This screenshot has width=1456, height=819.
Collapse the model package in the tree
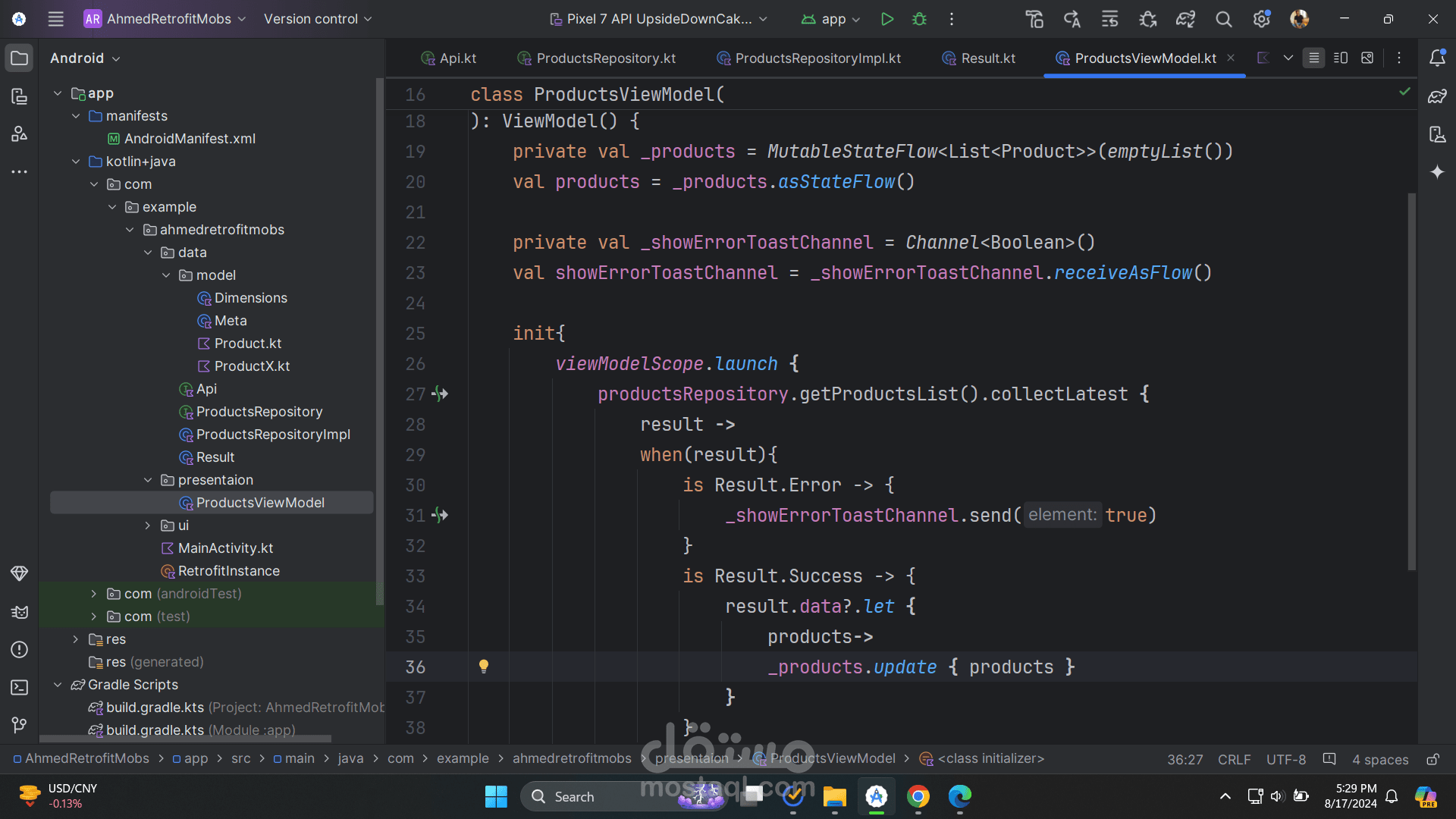166,275
